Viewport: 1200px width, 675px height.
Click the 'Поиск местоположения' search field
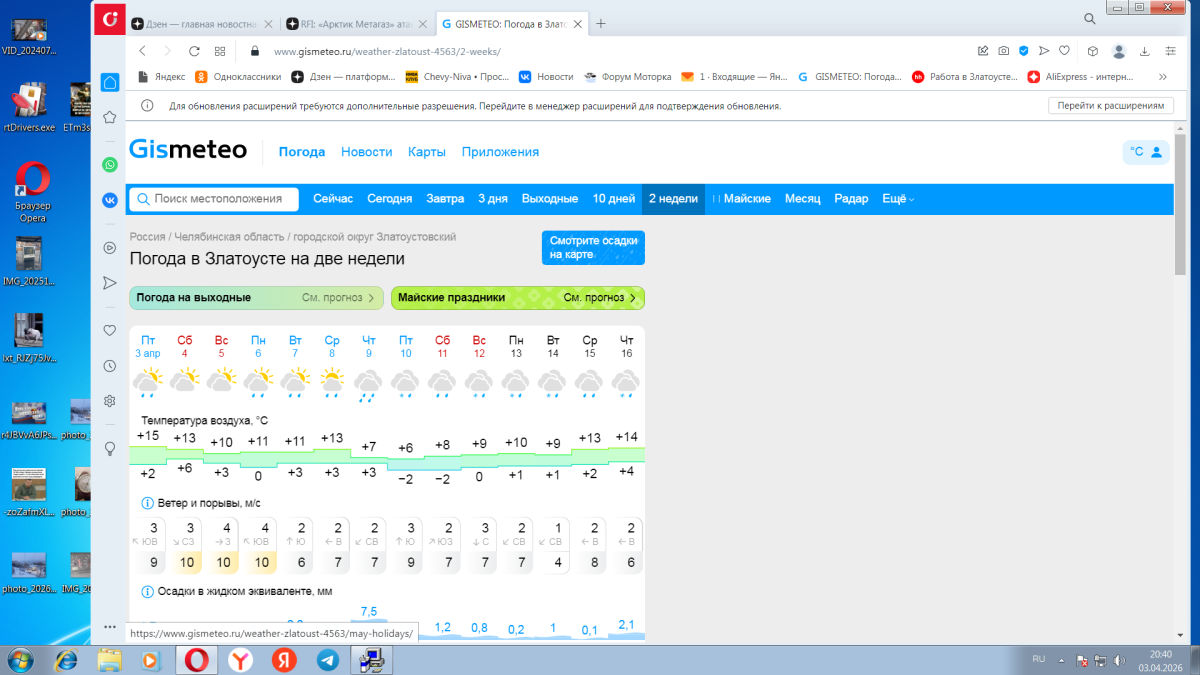pyautogui.click(x=215, y=199)
